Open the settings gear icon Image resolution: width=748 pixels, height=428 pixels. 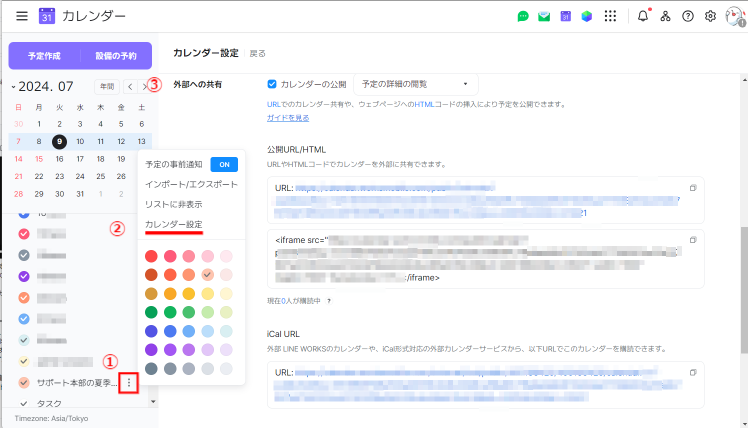710,16
